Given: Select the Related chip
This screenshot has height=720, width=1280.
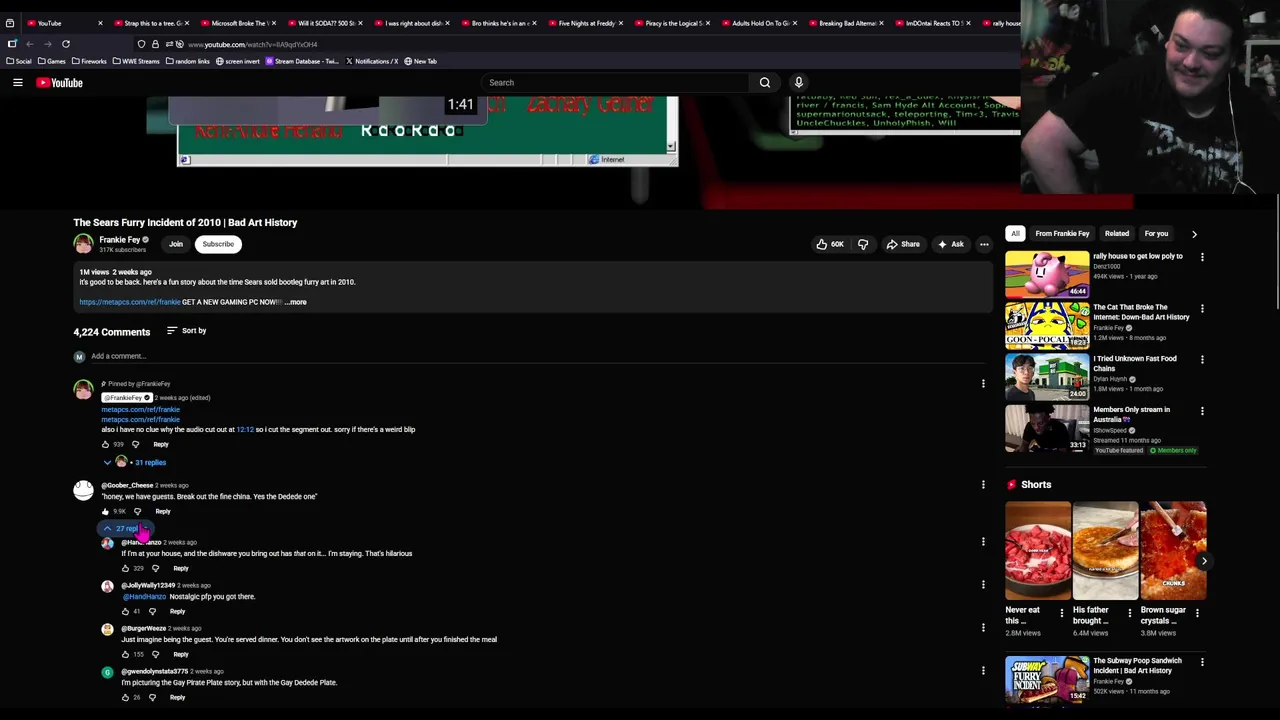Looking at the screenshot, I should (x=1117, y=234).
